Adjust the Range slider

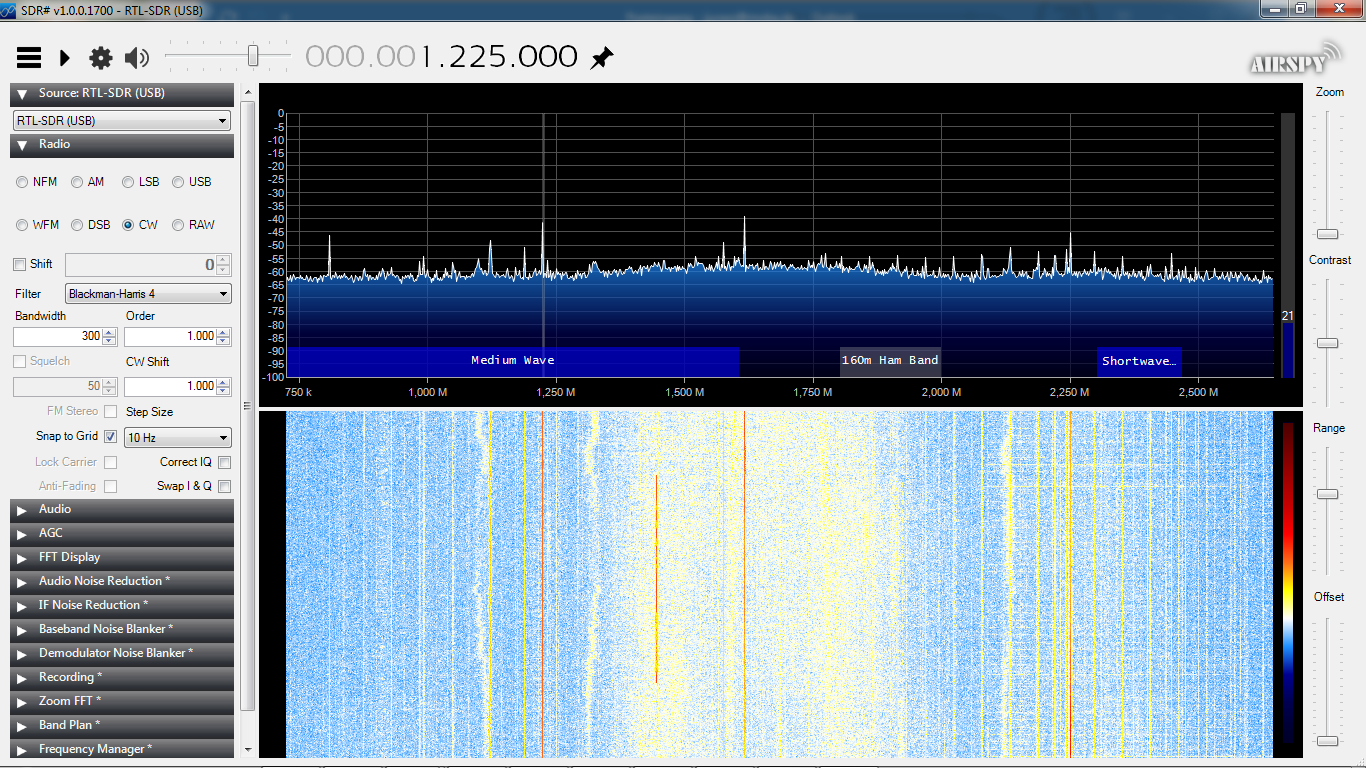(1327, 494)
